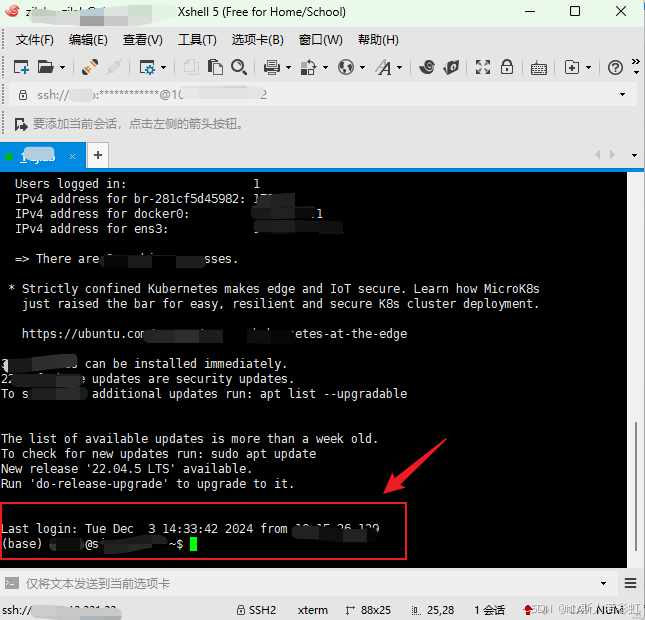Image resolution: width=645 pixels, height=620 pixels.
Task: Click the compose bar send icon
Action: point(12,583)
